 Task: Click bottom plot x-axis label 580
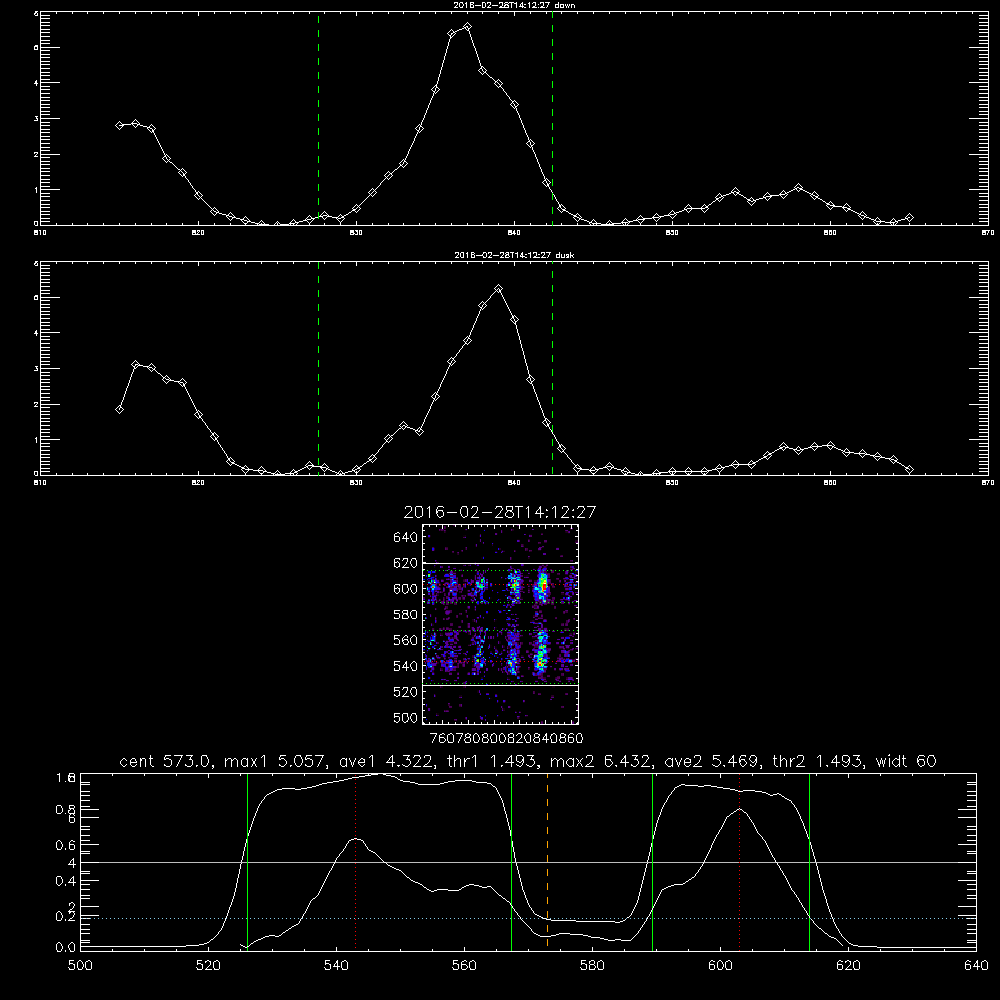click(592, 966)
